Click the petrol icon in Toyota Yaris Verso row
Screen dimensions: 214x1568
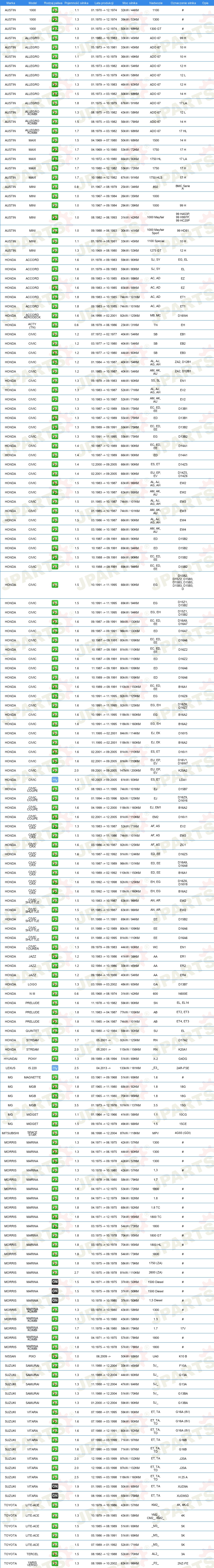click(55, 1563)
